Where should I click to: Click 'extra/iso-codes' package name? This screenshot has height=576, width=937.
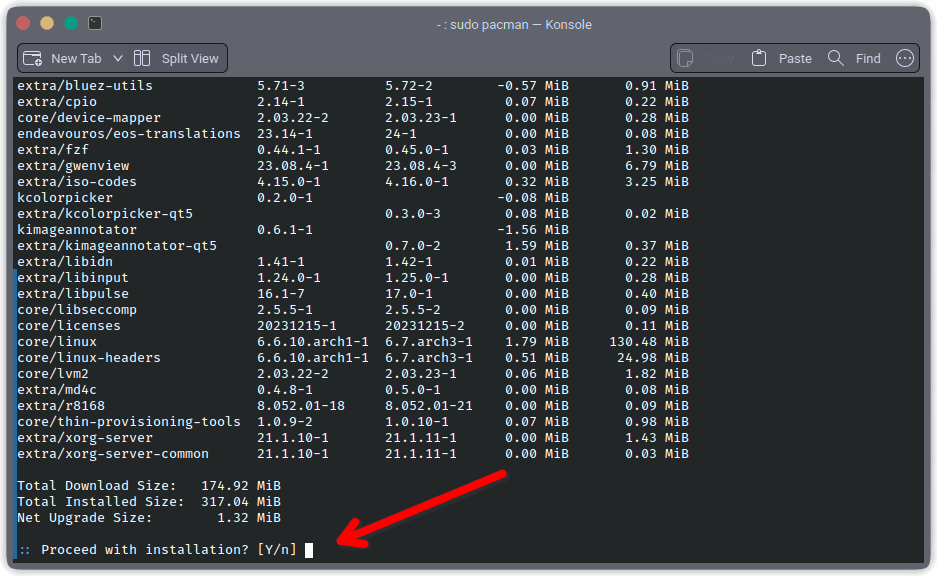pyautogui.click(x=77, y=182)
